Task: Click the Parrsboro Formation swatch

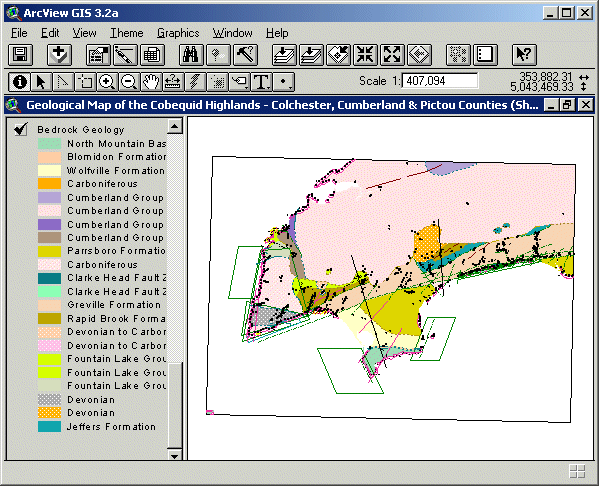Action: click(x=49, y=251)
